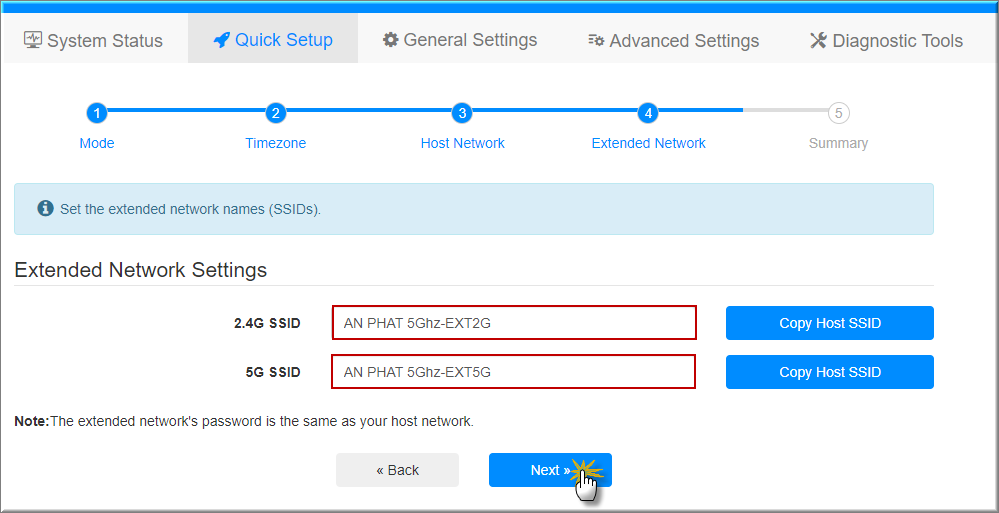Open the System Status tab
The width and height of the screenshot is (999, 513).
pos(94,41)
